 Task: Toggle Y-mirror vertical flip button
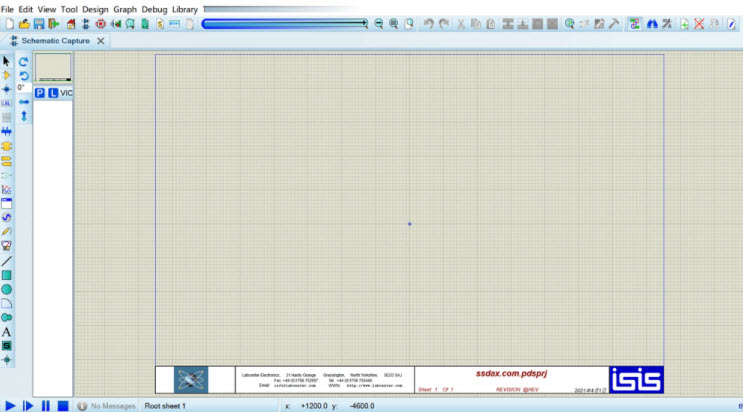(25, 116)
